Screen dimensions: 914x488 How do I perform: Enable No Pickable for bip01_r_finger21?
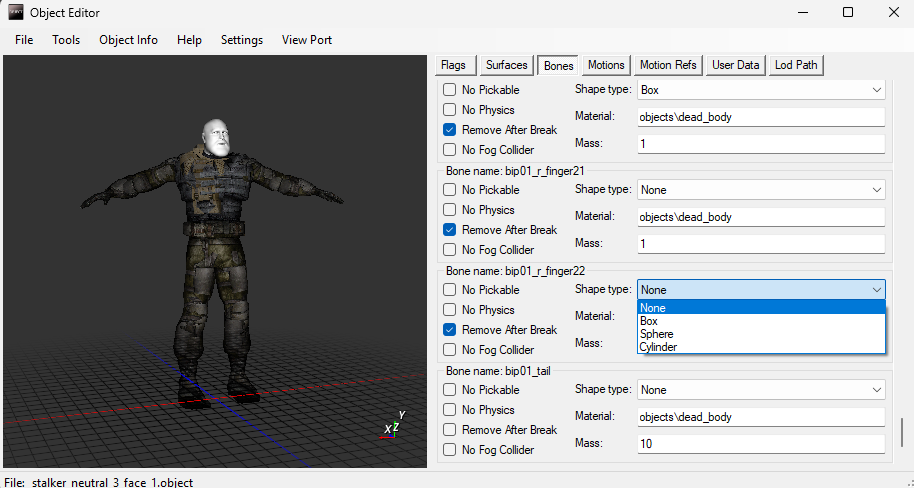pyautogui.click(x=450, y=190)
